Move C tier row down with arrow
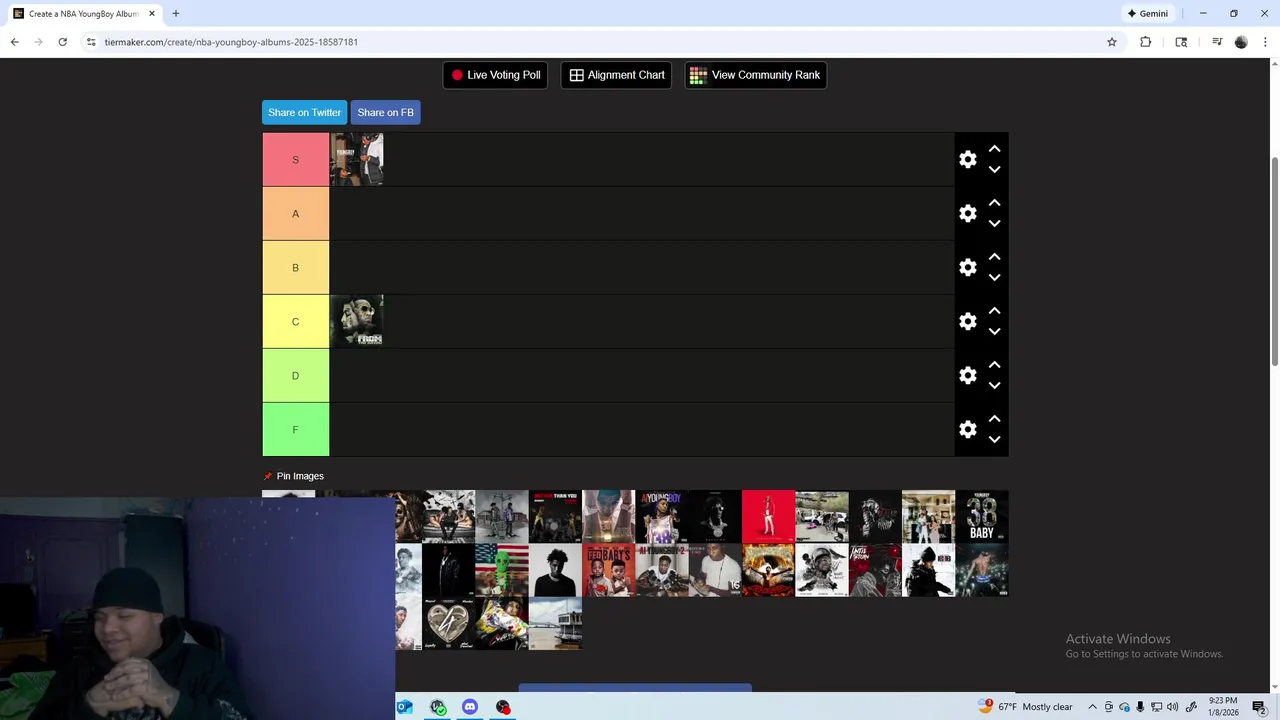 coord(994,332)
